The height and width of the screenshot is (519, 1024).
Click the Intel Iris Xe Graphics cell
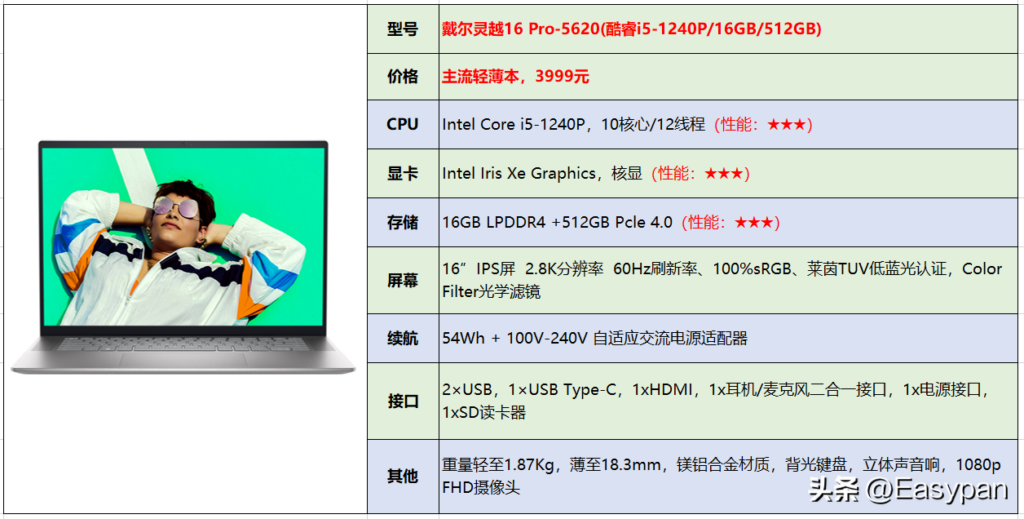tap(728, 174)
